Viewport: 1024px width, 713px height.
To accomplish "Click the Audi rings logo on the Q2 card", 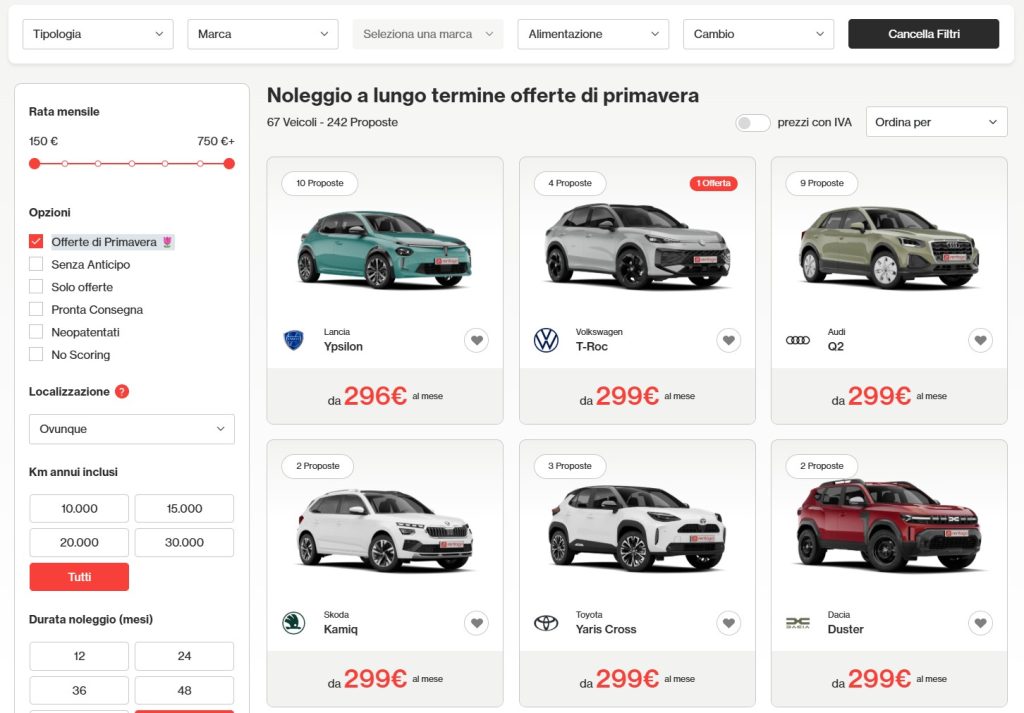I will click(x=798, y=340).
